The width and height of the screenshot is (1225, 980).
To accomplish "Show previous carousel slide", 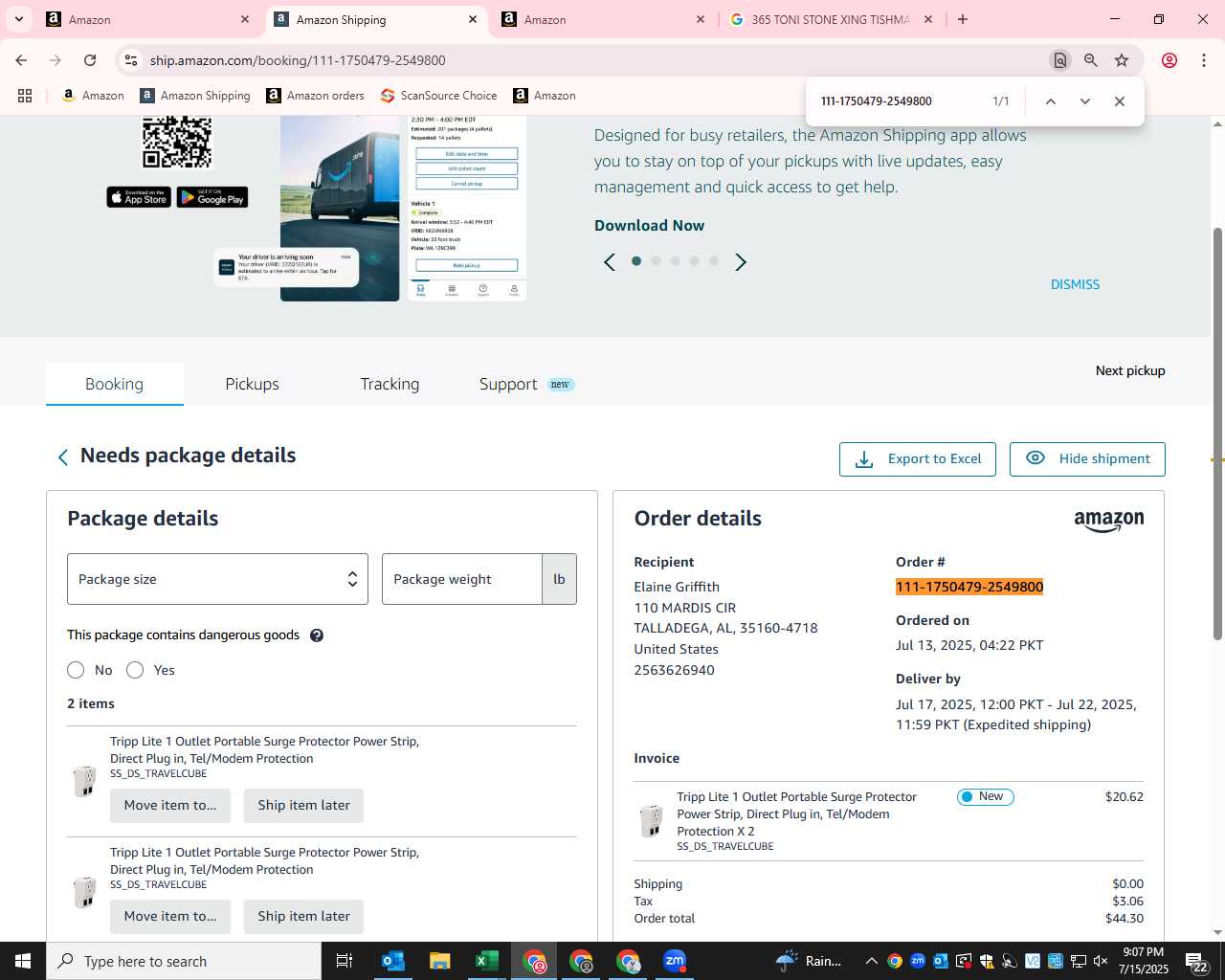I will click(x=610, y=262).
